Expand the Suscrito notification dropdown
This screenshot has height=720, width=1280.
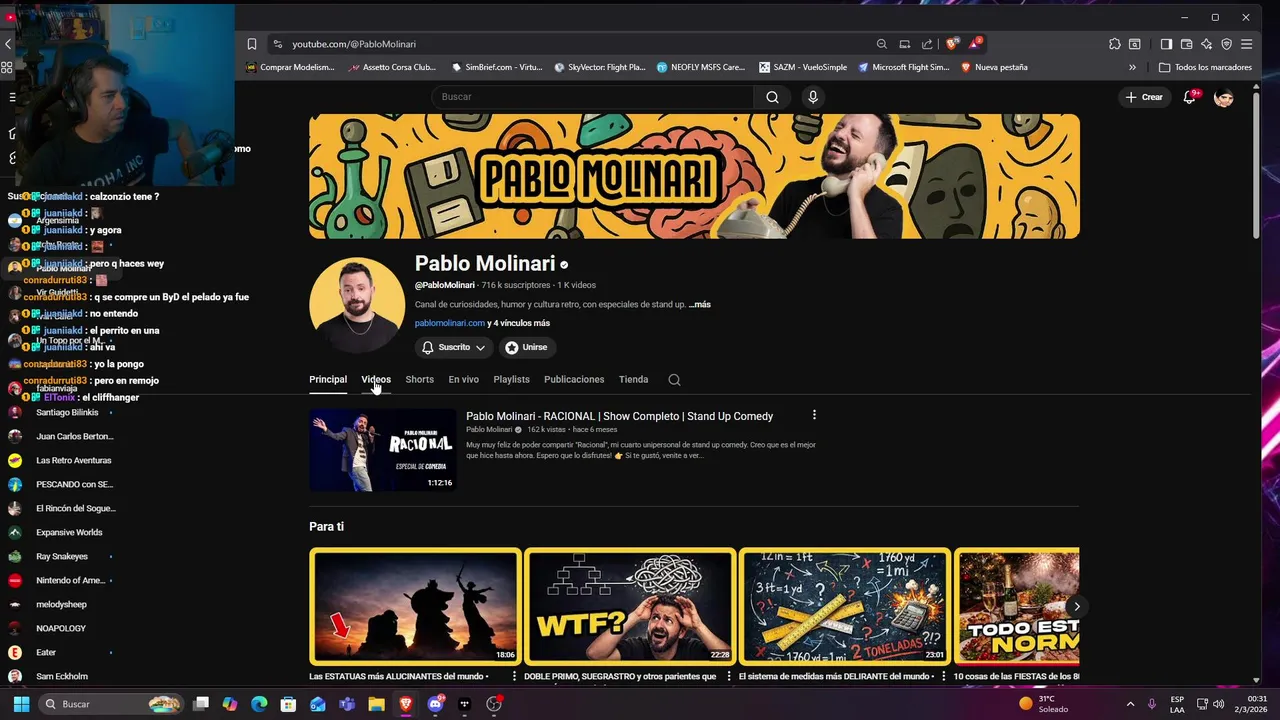(455, 347)
